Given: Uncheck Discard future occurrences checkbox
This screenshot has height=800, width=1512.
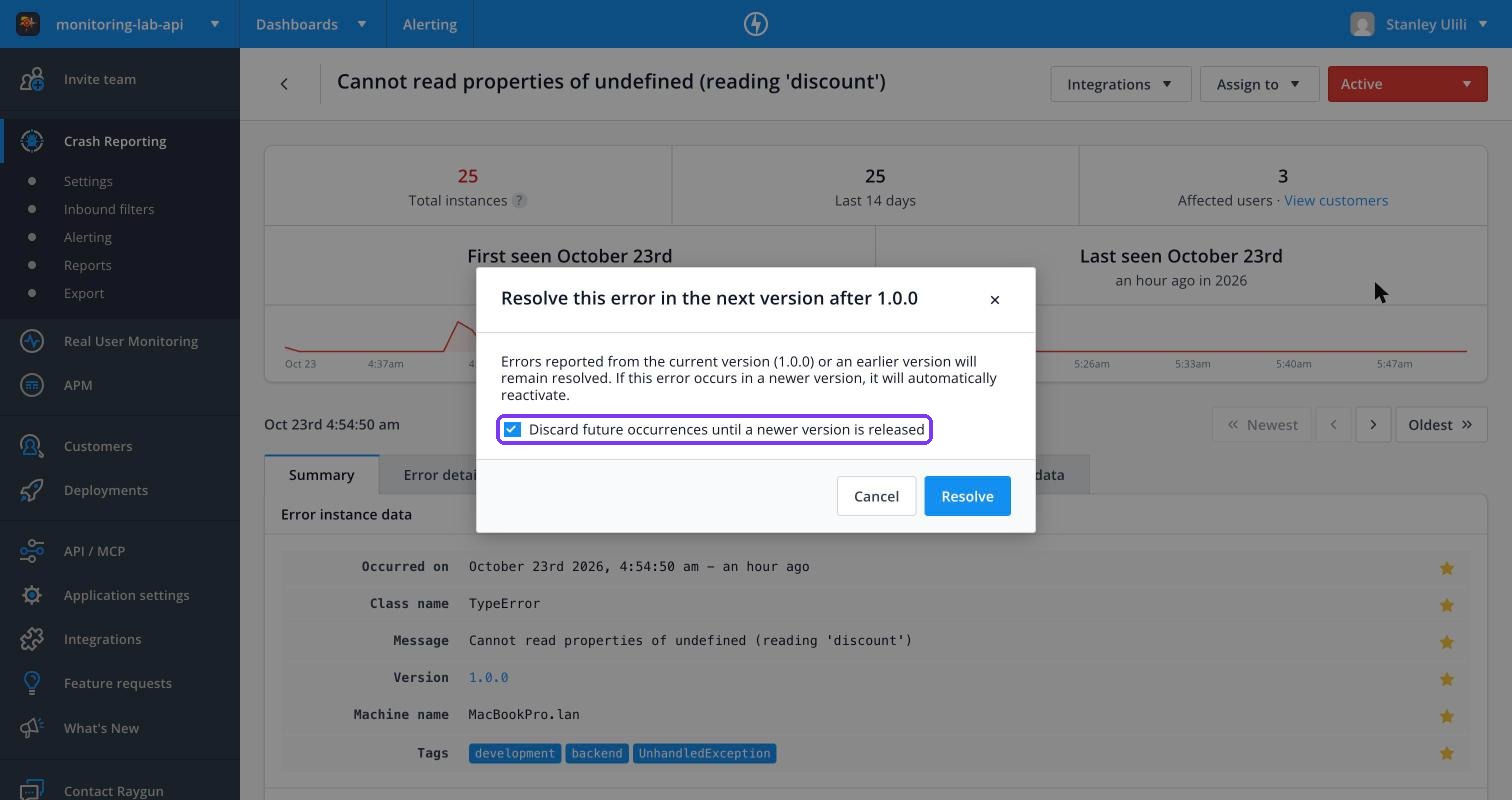Looking at the screenshot, I should (x=512, y=430).
